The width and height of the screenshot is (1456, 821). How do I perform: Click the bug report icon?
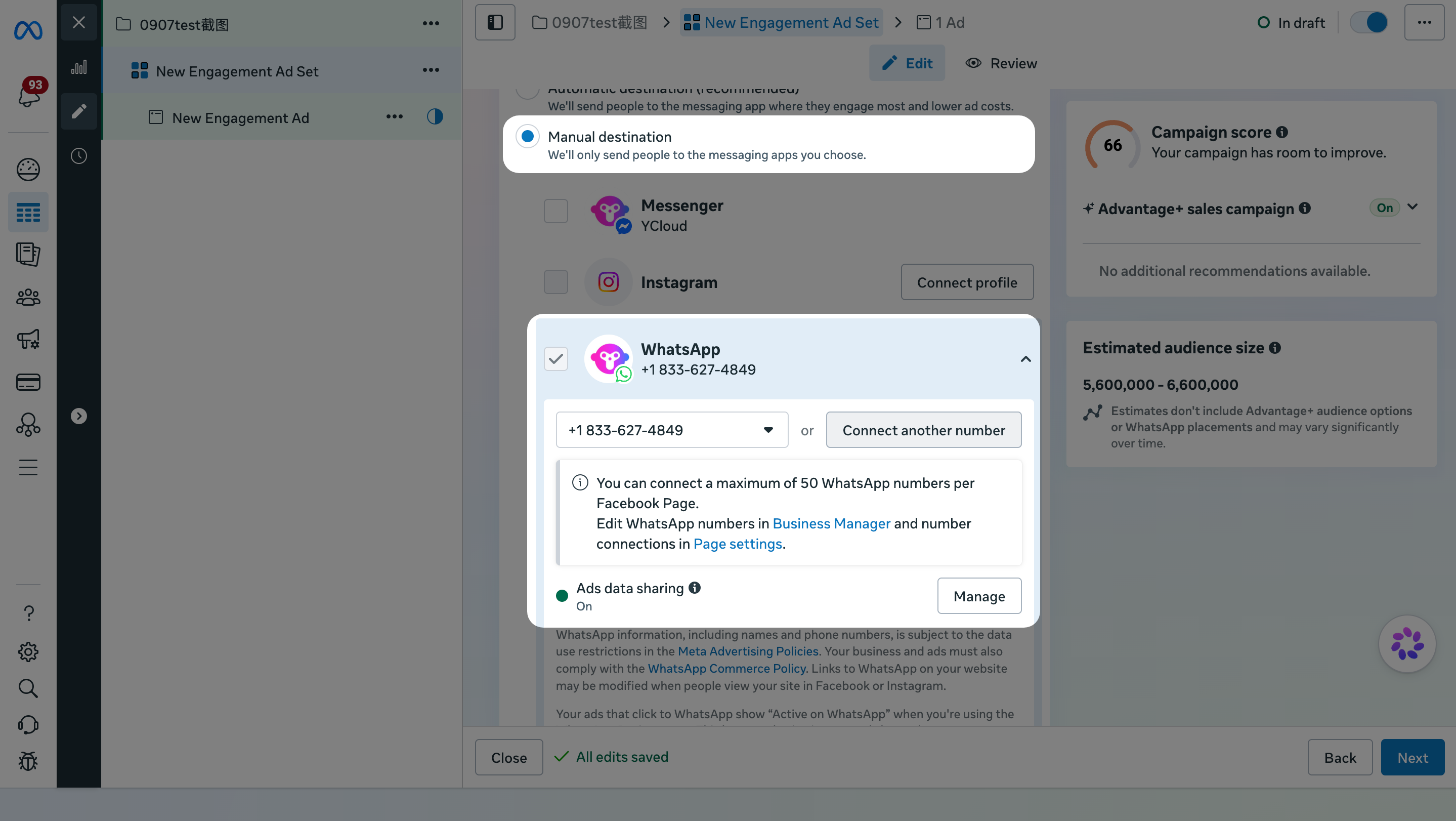28,762
